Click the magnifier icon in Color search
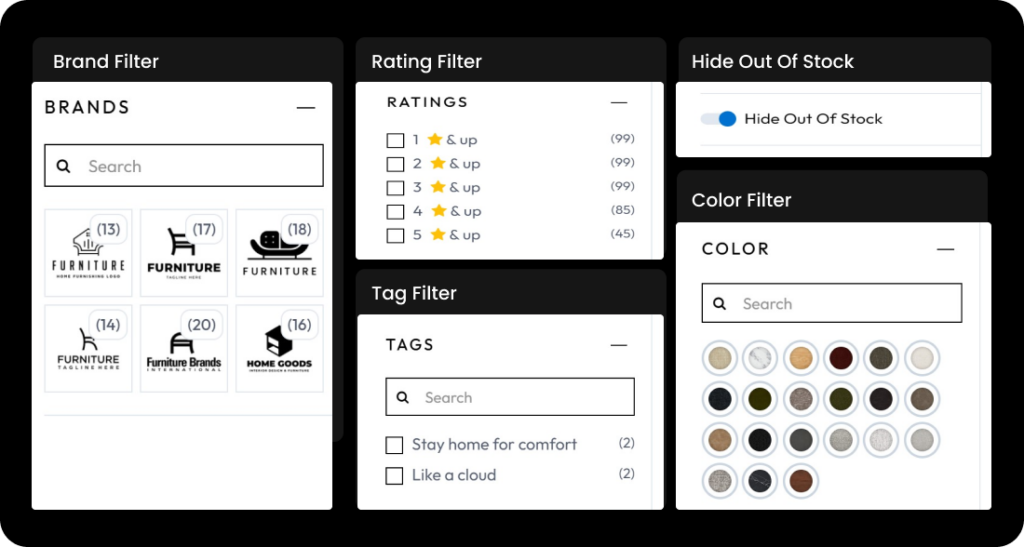1024x547 pixels. 720,304
